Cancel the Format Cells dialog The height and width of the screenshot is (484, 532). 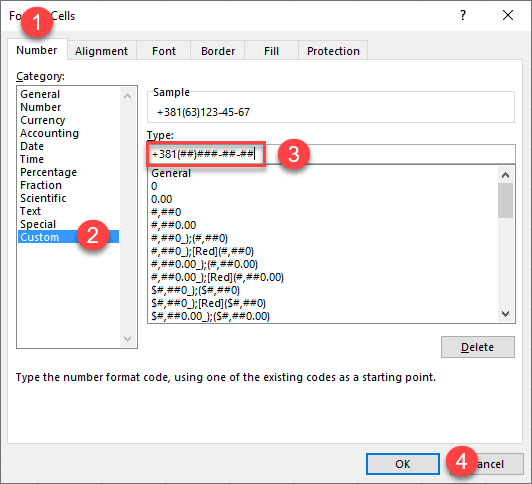(x=487, y=464)
